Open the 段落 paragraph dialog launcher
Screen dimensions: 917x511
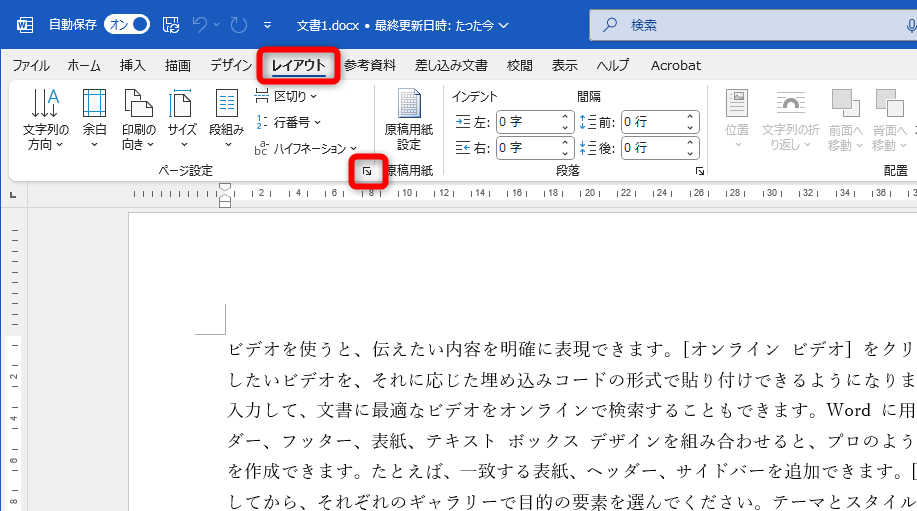point(699,171)
